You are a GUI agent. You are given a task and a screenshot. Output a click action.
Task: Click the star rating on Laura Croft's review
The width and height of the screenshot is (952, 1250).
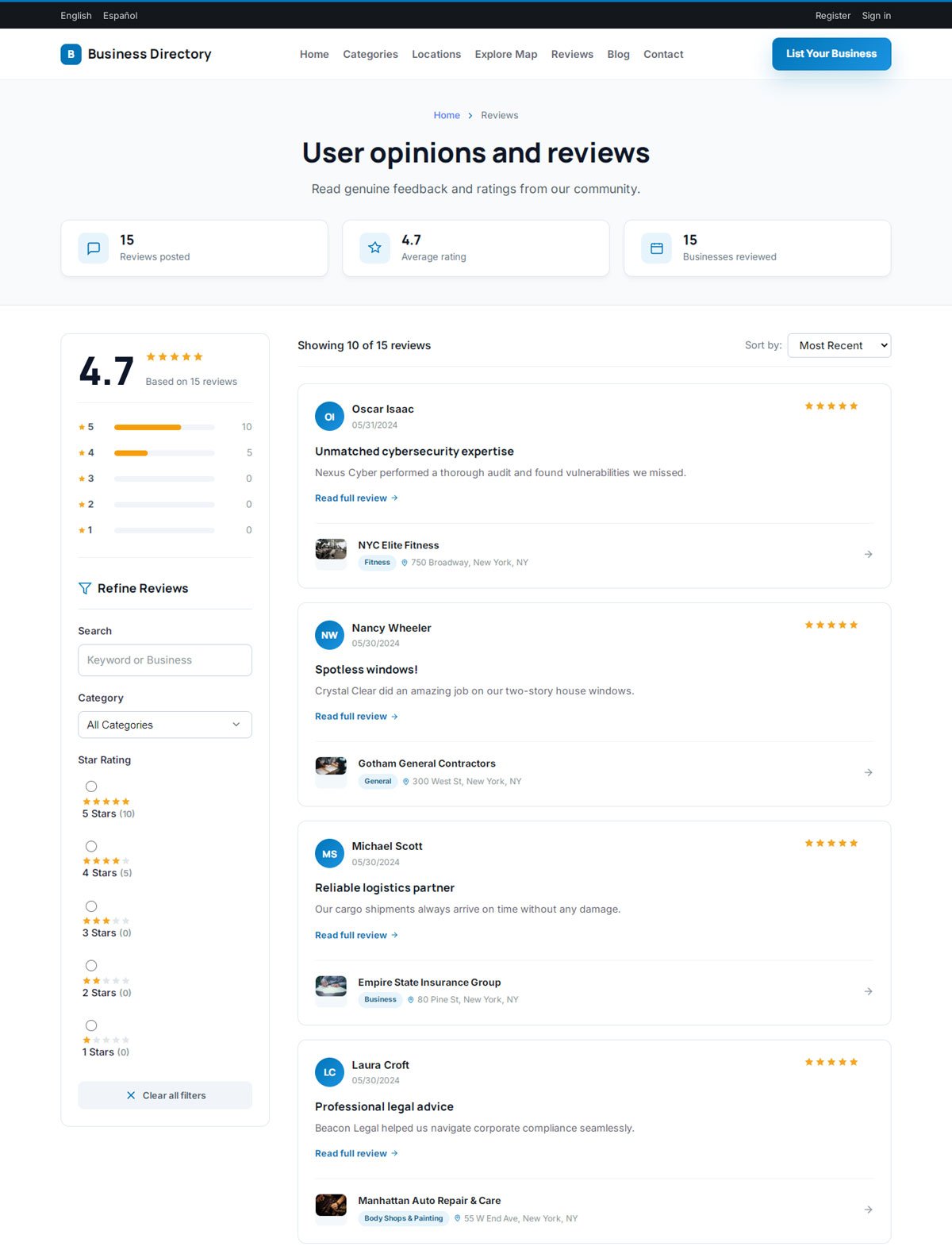(831, 1062)
